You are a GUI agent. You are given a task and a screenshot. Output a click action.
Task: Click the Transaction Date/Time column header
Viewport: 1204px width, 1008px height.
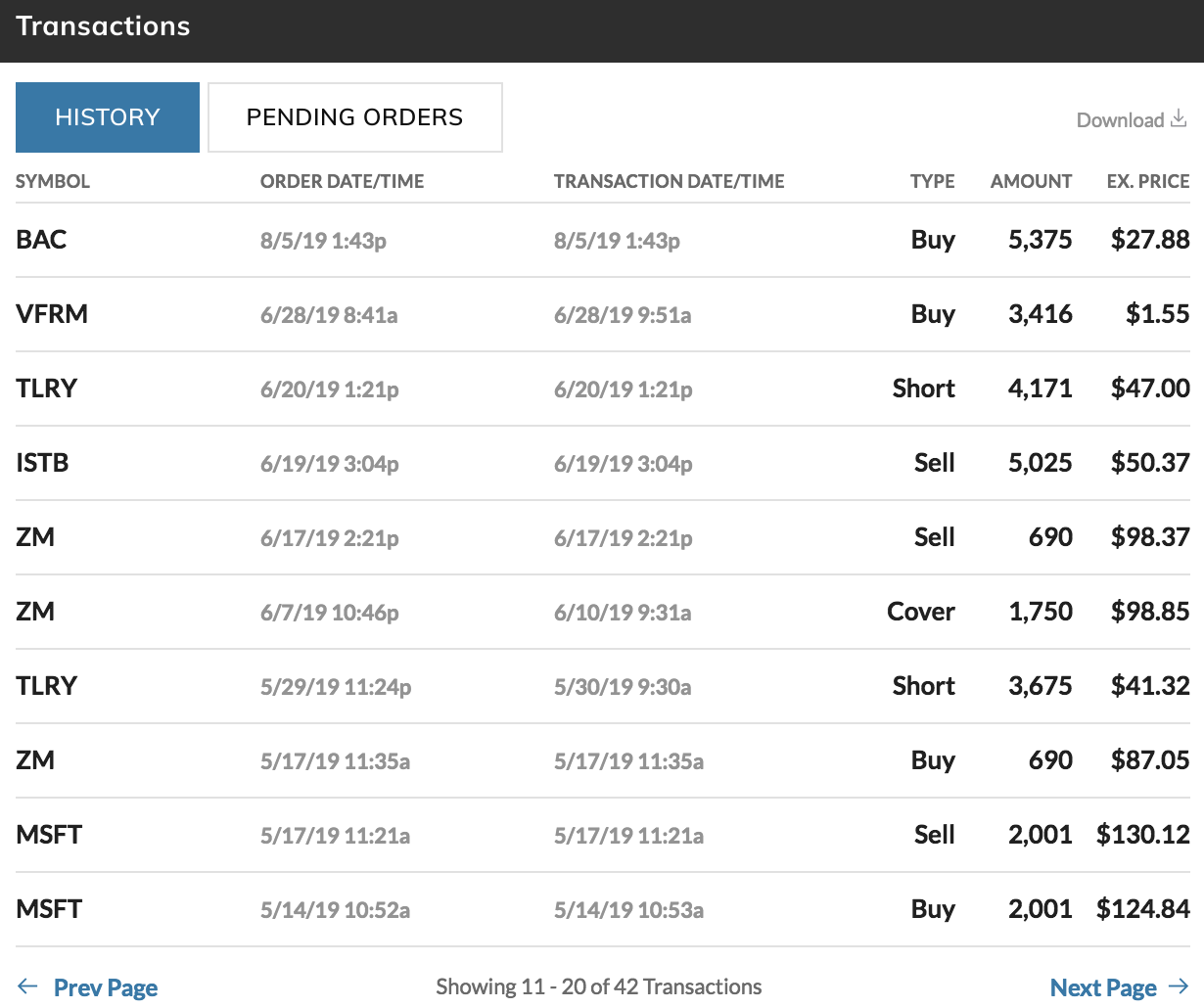(669, 181)
